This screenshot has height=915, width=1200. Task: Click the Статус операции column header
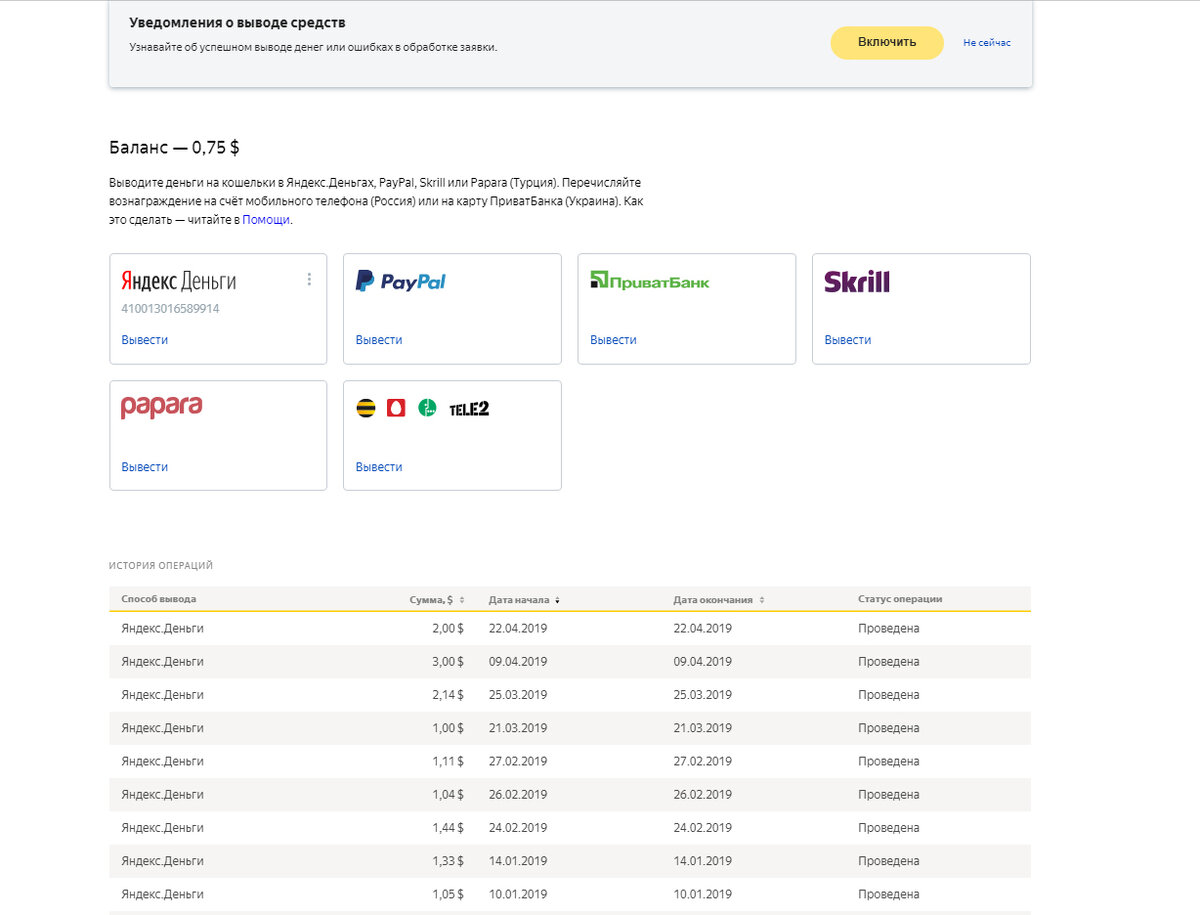pyautogui.click(x=900, y=599)
